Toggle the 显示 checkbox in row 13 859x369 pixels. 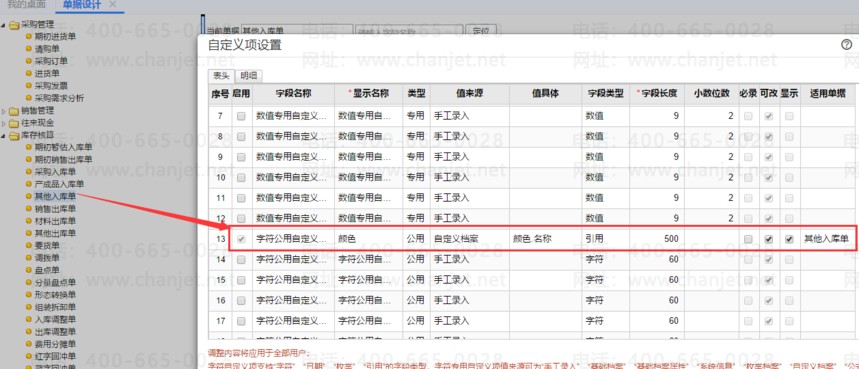(789, 239)
